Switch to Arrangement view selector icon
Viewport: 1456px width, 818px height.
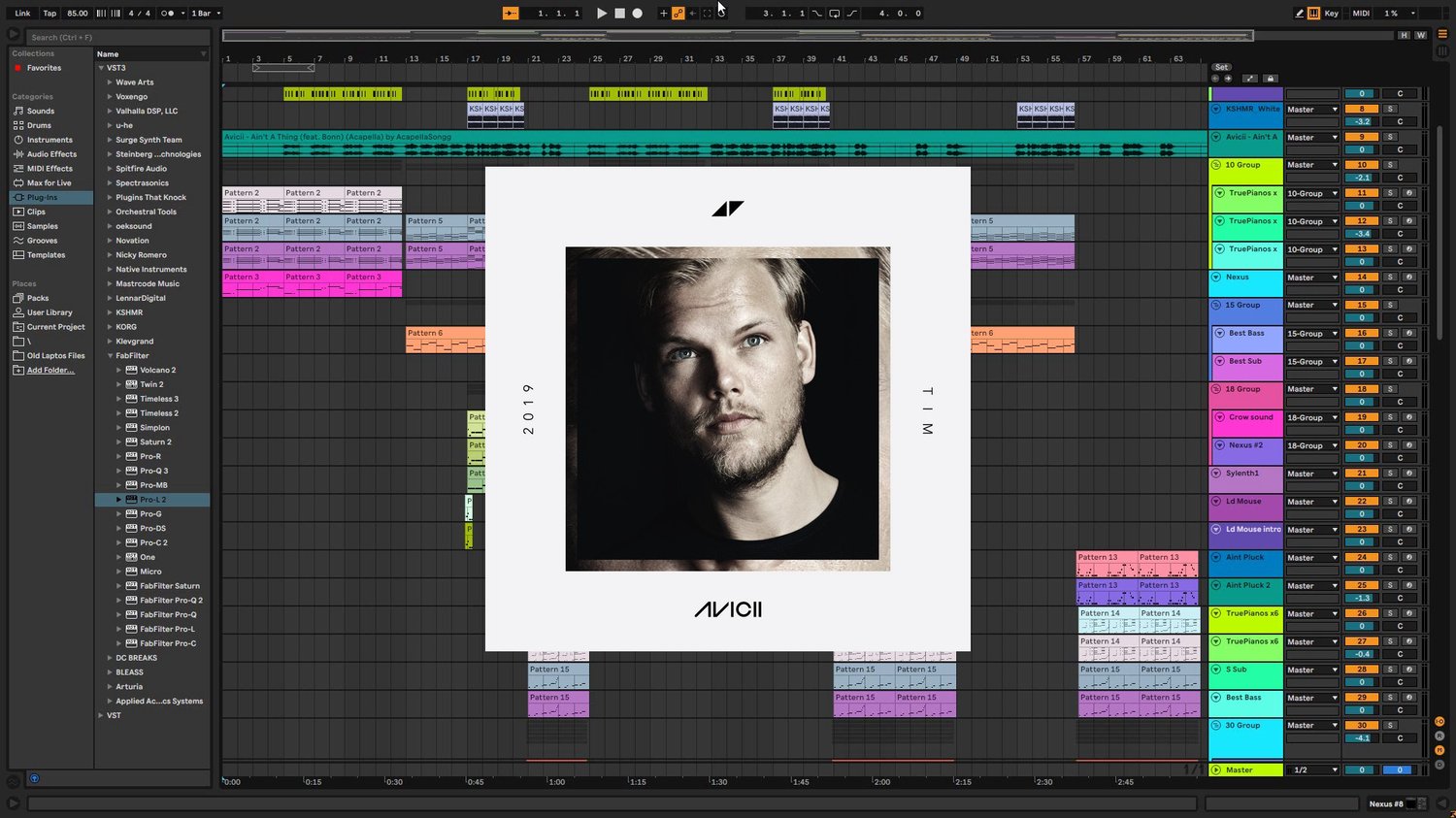1442,34
